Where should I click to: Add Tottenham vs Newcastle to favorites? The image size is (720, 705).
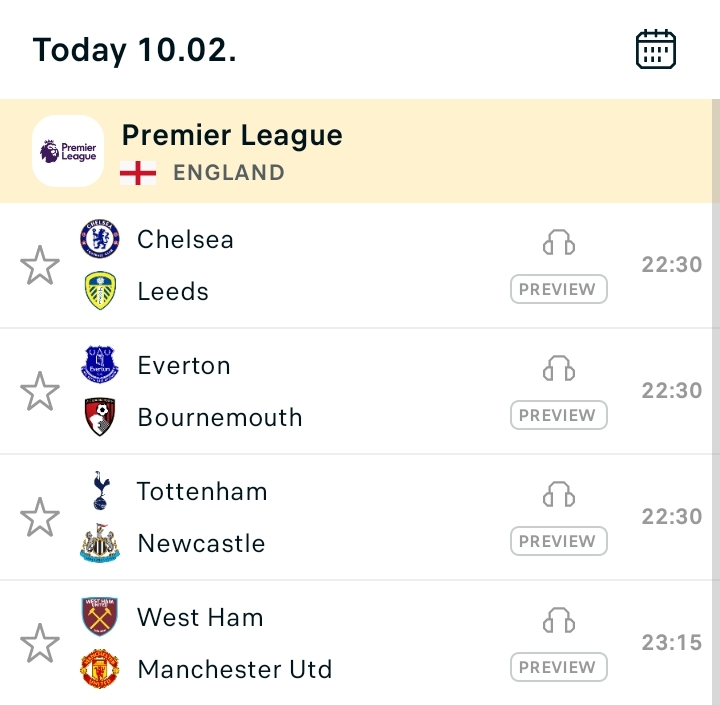40,518
